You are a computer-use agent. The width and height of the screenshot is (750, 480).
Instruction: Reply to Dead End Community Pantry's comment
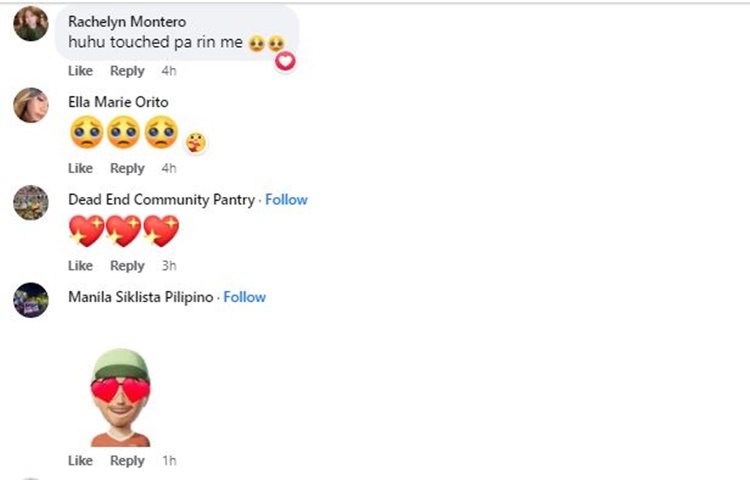click(127, 266)
